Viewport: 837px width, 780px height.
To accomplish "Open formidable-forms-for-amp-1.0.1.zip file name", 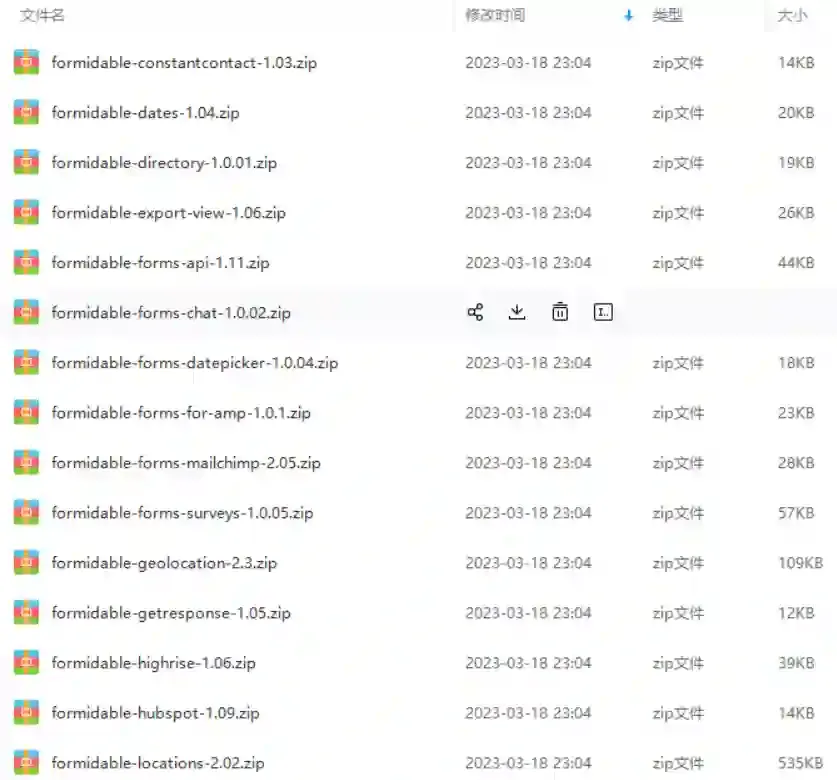I will pos(181,413).
